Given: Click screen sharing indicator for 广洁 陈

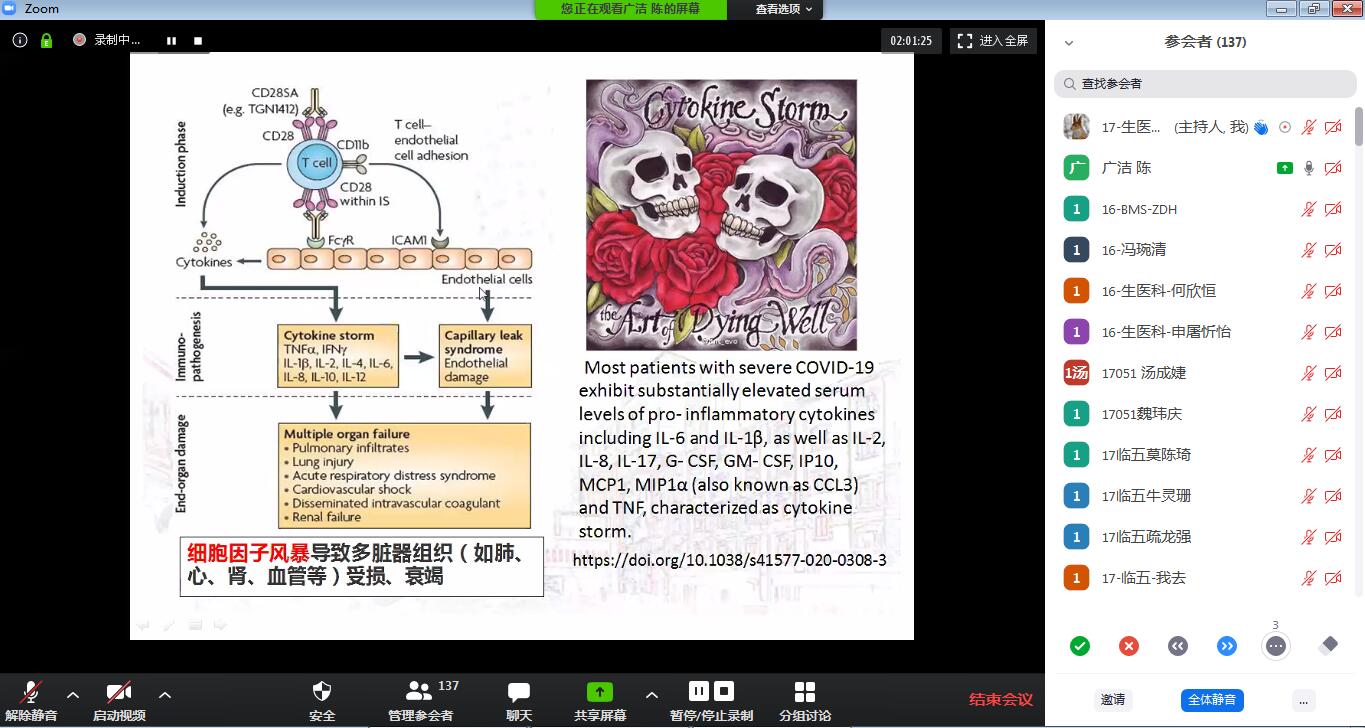Looking at the screenshot, I should point(1285,168).
